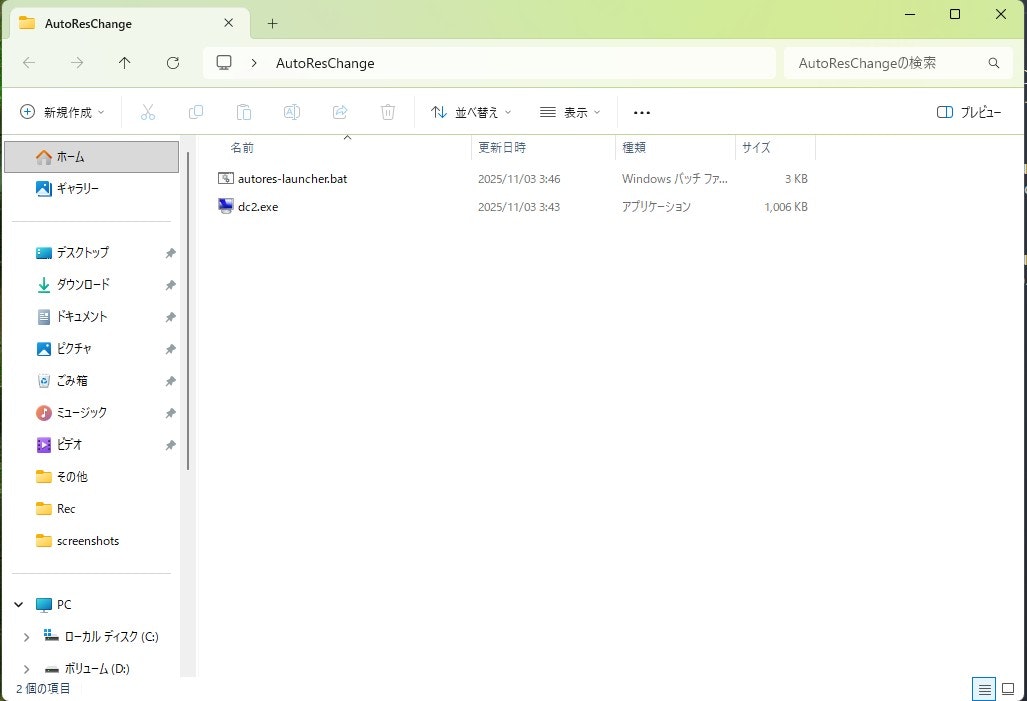This screenshot has width=1027, height=701.
Task: Sort by 種類 column header
Action: (x=633, y=147)
